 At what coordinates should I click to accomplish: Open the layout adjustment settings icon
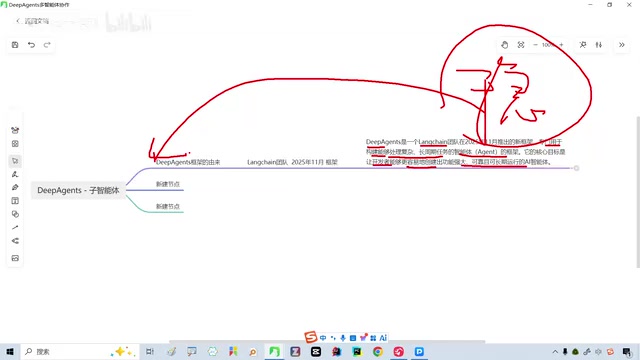[599, 45]
